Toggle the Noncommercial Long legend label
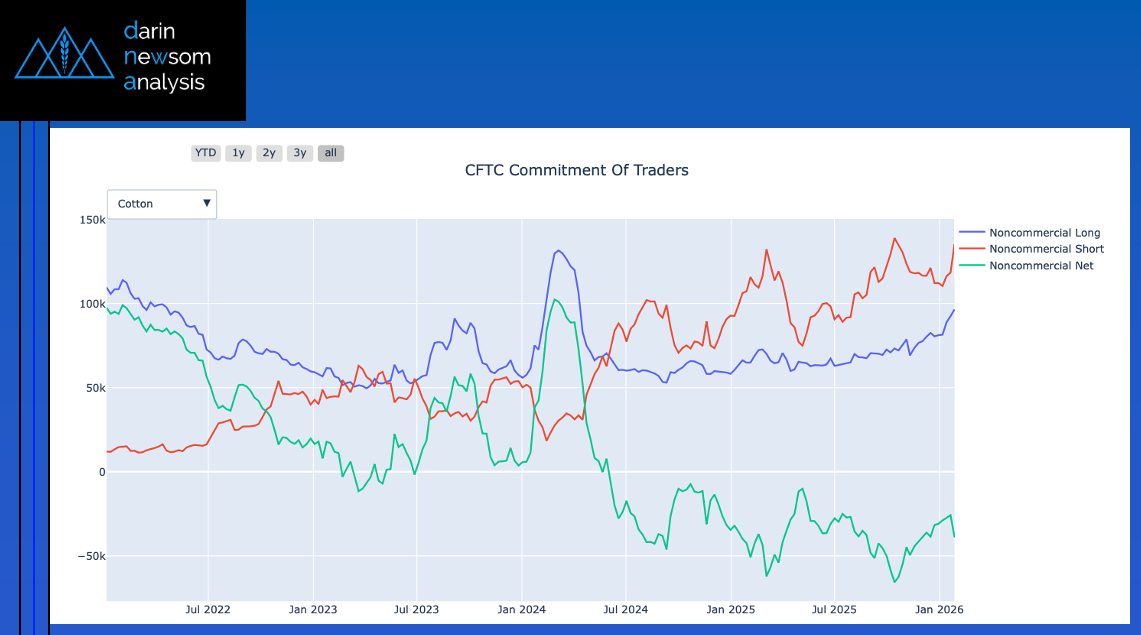 pyautogui.click(x=1044, y=233)
